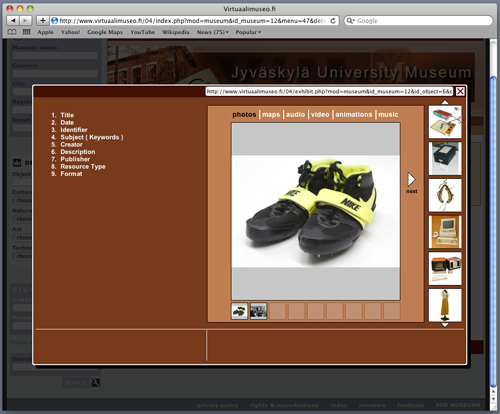Viewport: 500px width, 414px height.
Task: Open the feedback footer link
Action: (411, 405)
